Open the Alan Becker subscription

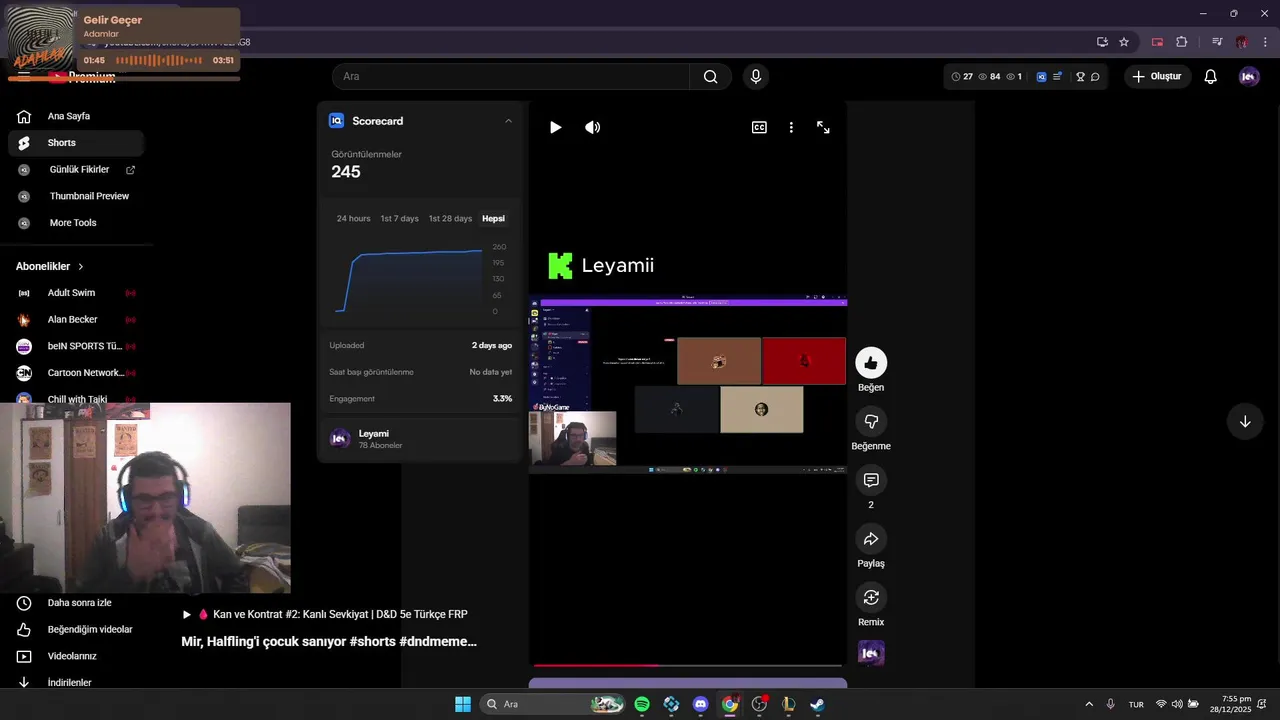pyautogui.click(x=76, y=320)
